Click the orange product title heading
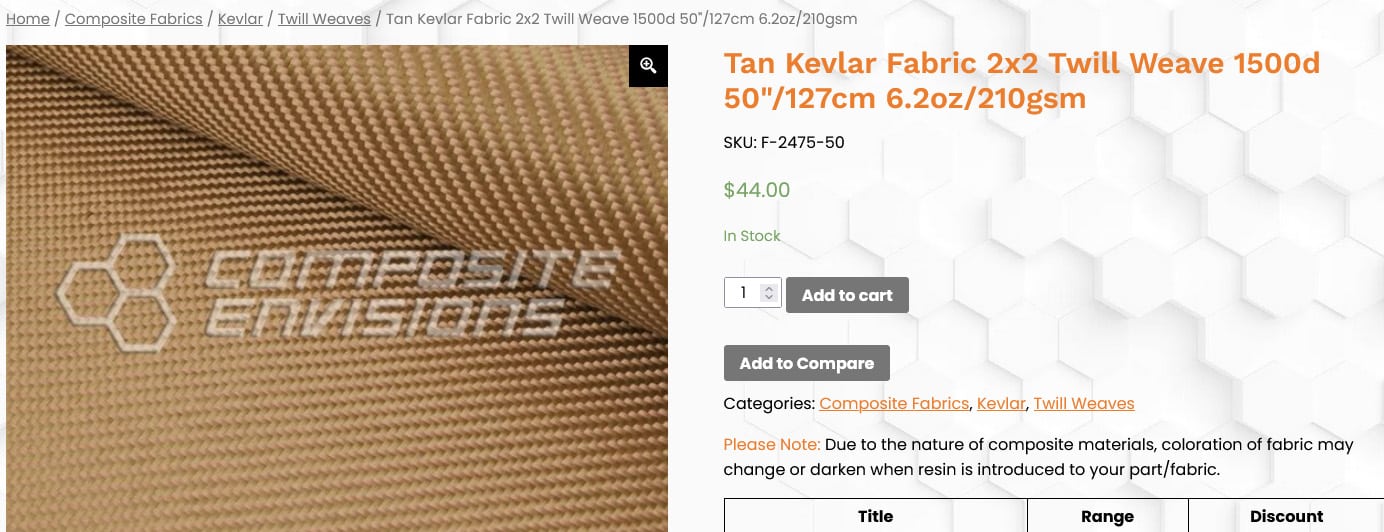The image size is (1384, 532). (1022, 81)
